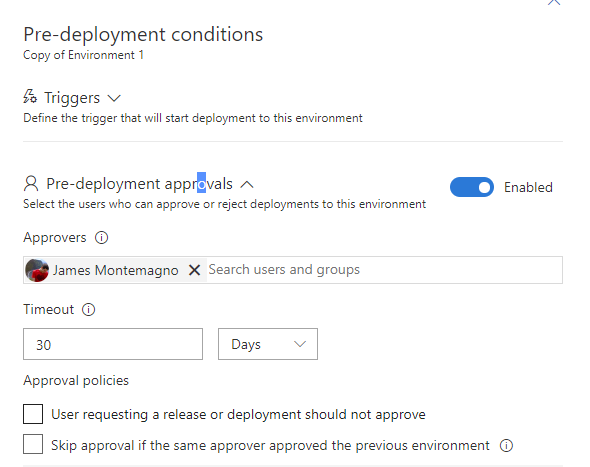Click James Montemagno's avatar picture
The height and width of the screenshot is (467, 590).
pos(37,270)
